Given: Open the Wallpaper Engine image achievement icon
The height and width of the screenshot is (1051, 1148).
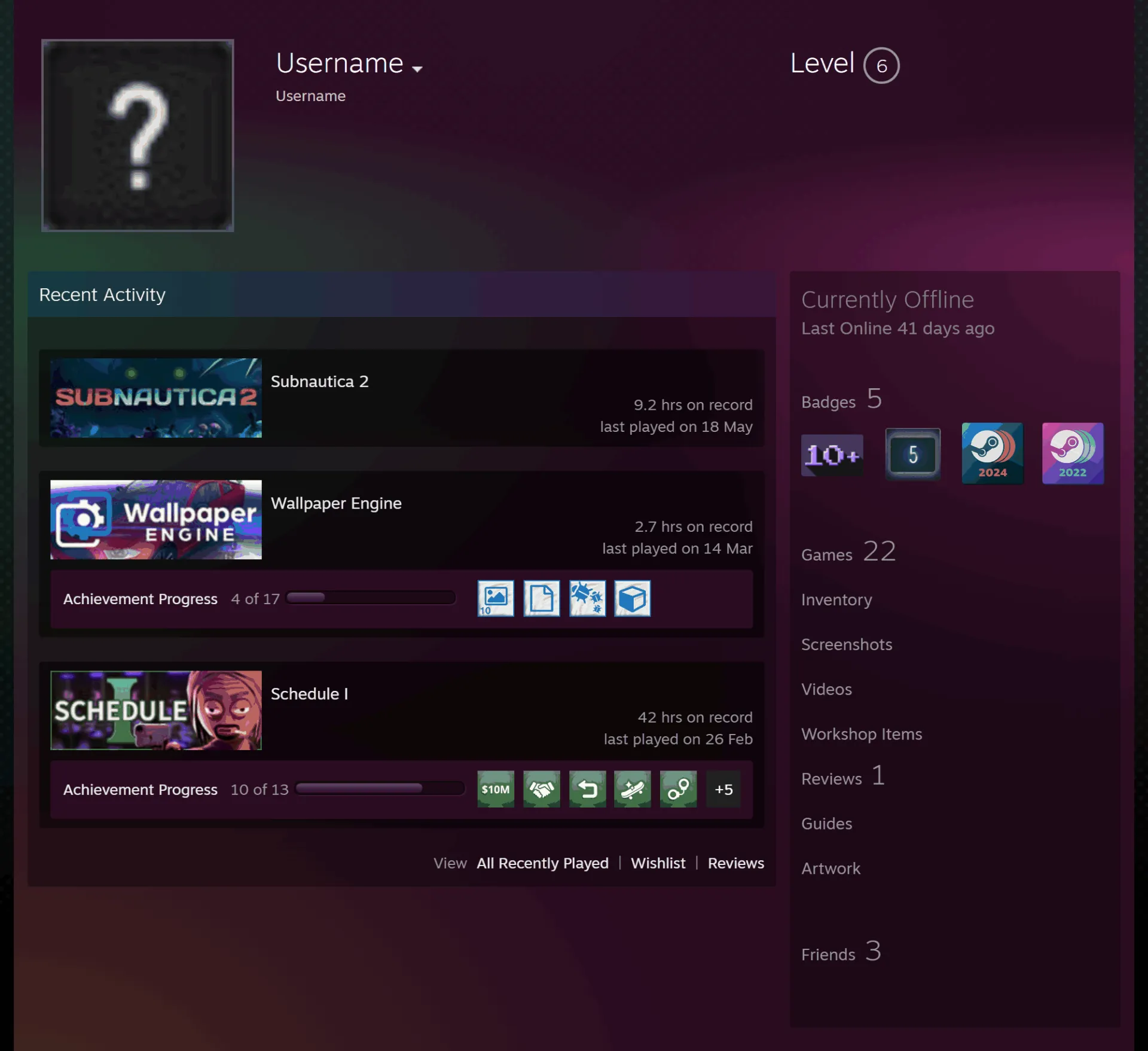Looking at the screenshot, I should (496, 598).
